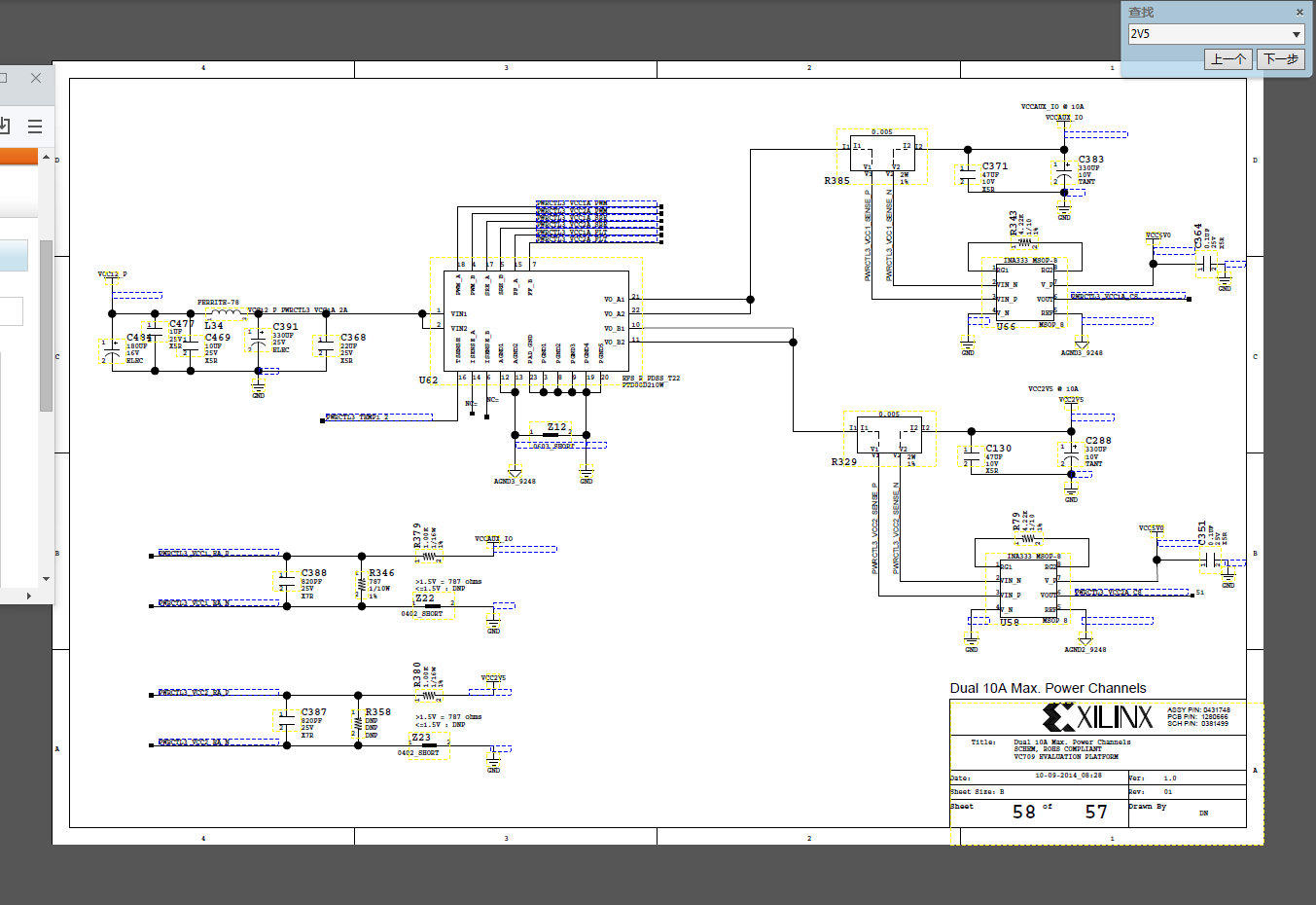Click the AGND2_9248 ground label
The height and width of the screenshot is (905, 1316).
pyautogui.click(x=1085, y=650)
